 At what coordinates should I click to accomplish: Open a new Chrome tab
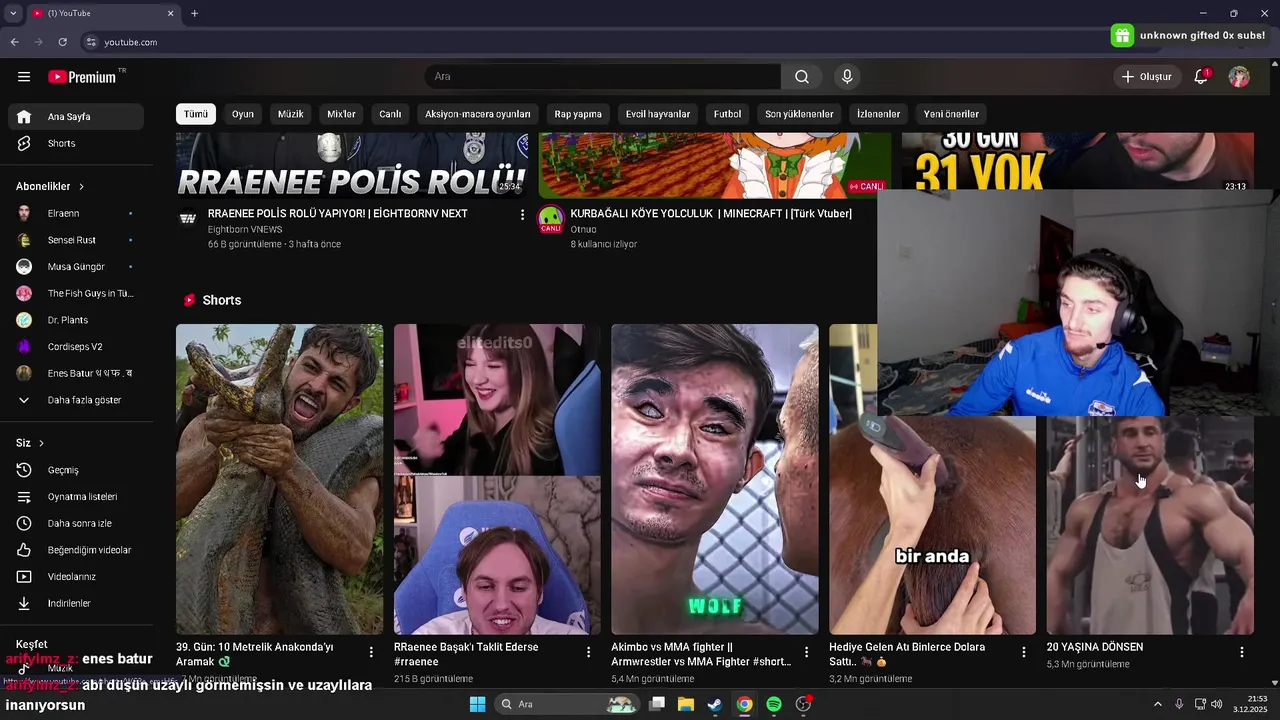pyautogui.click(x=194, y=13)
